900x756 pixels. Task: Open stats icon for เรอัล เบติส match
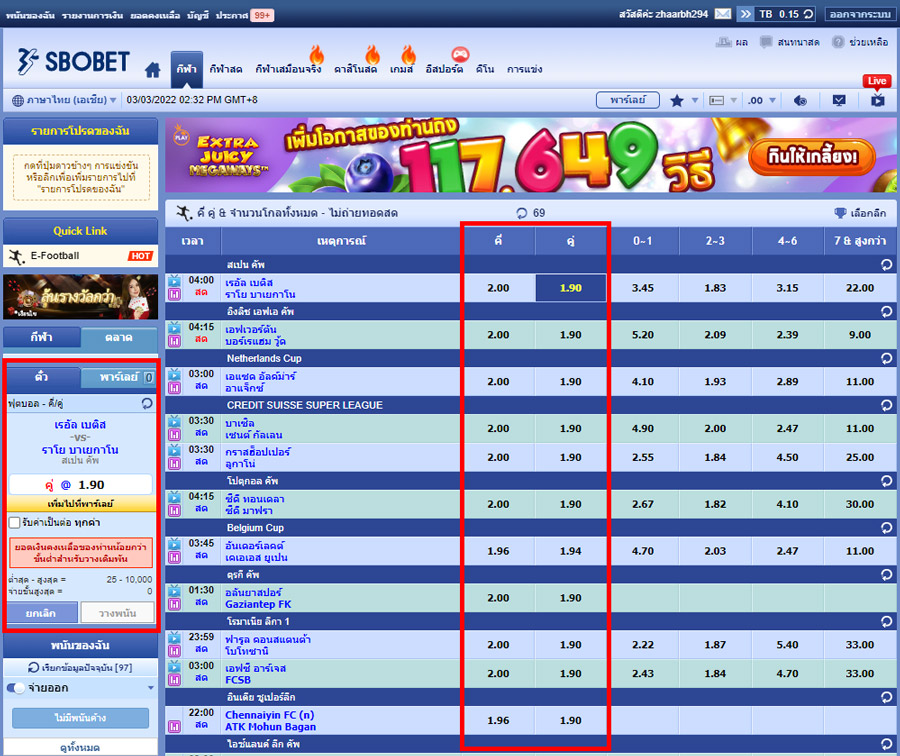[x=174, y=294]
